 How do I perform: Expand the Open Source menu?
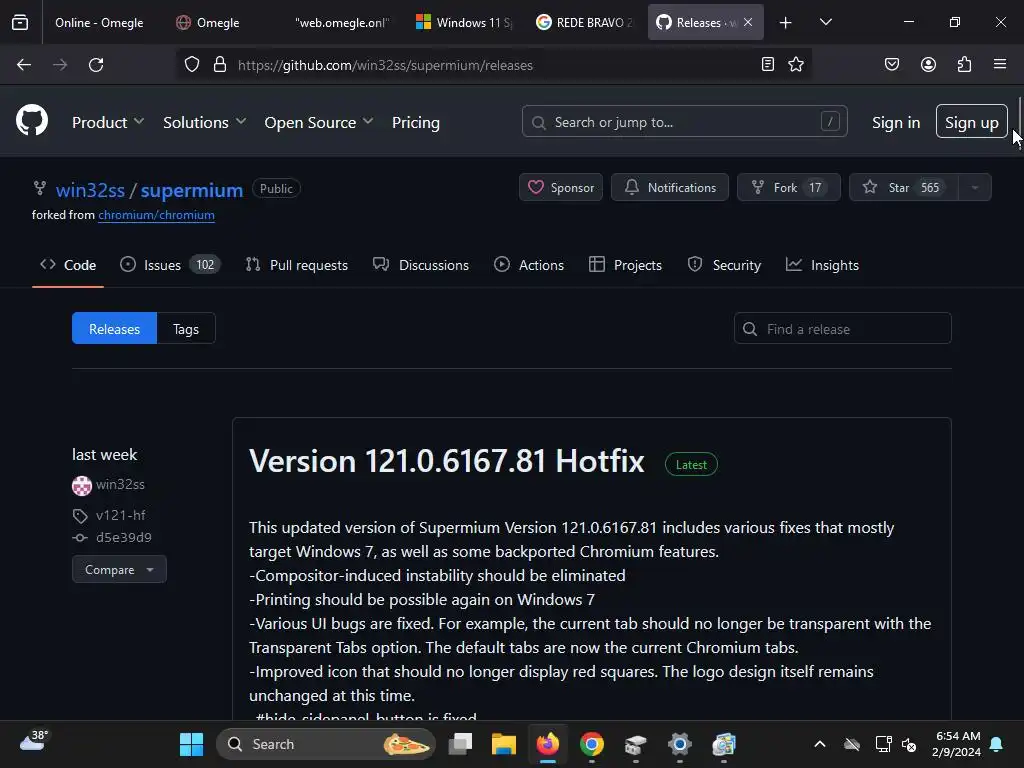point(319,122)
